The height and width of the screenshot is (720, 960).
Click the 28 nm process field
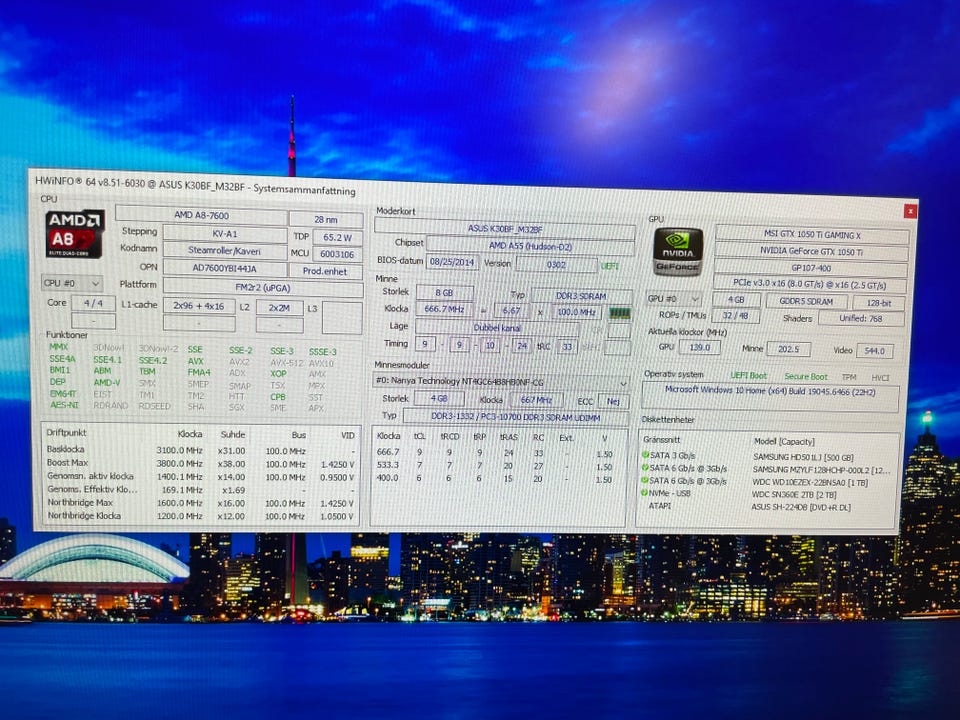326,219
